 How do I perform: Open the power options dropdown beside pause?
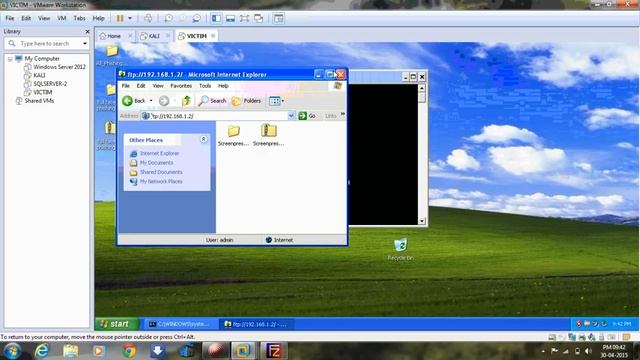(130, 18)
